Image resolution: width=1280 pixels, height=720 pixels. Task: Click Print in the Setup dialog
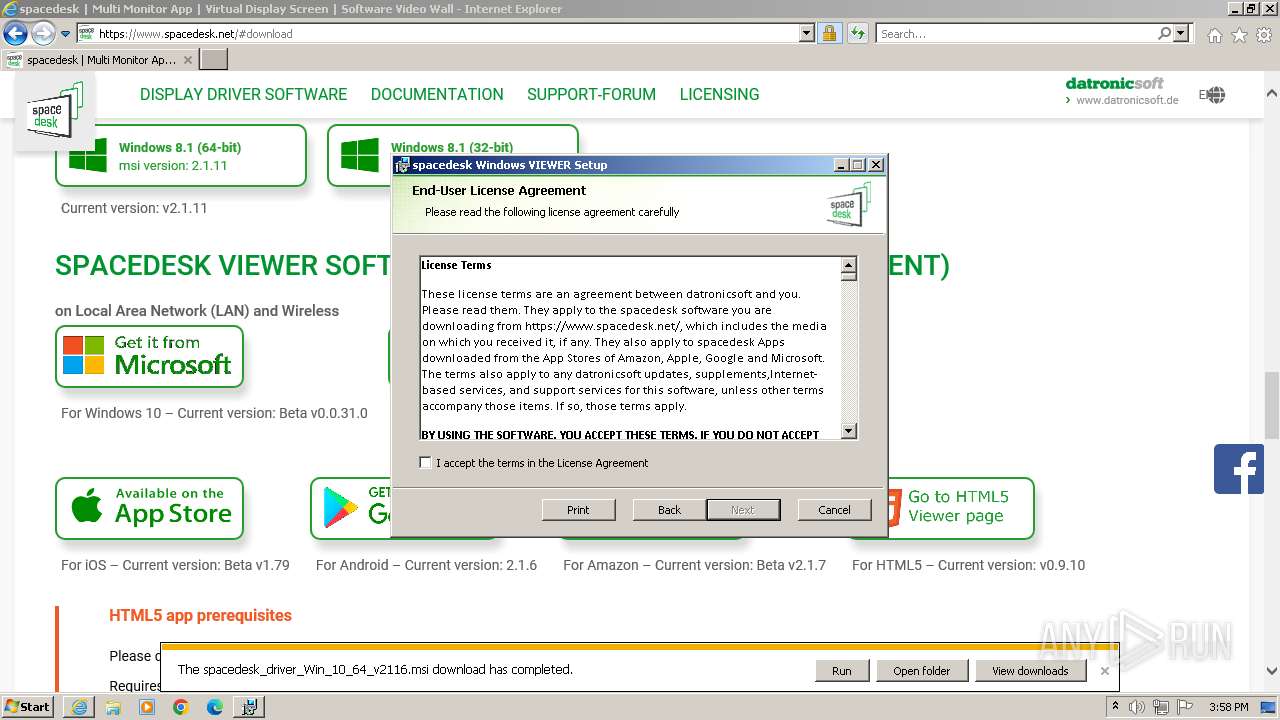pos(578,510)
